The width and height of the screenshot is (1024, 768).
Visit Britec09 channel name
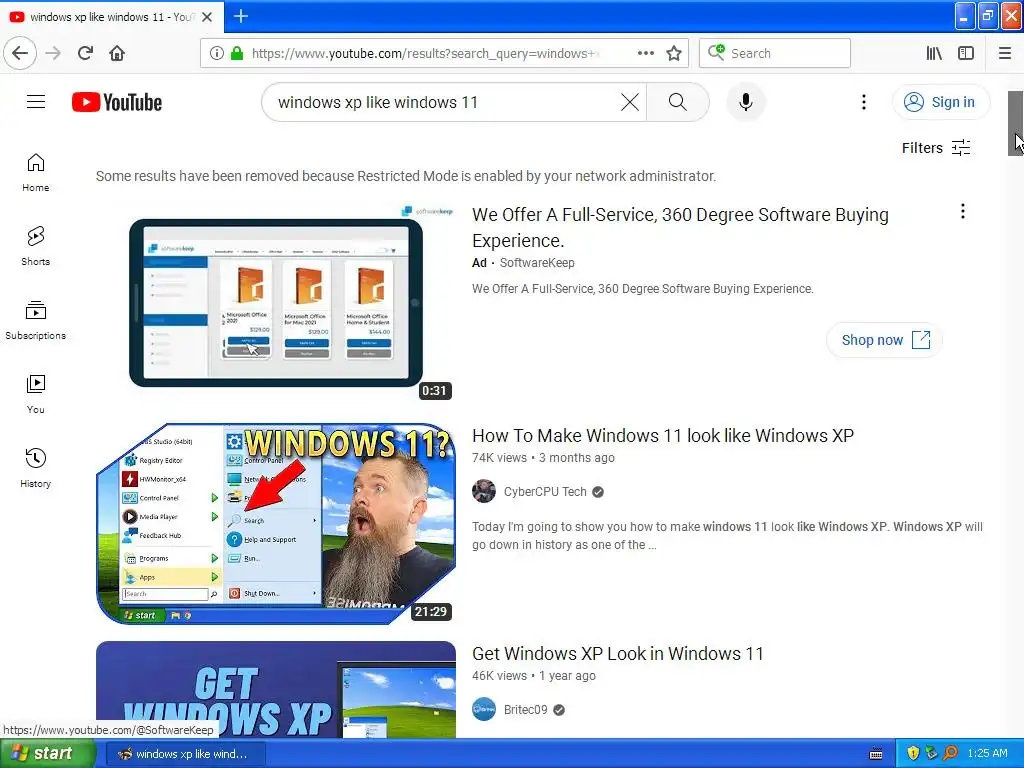525,710
